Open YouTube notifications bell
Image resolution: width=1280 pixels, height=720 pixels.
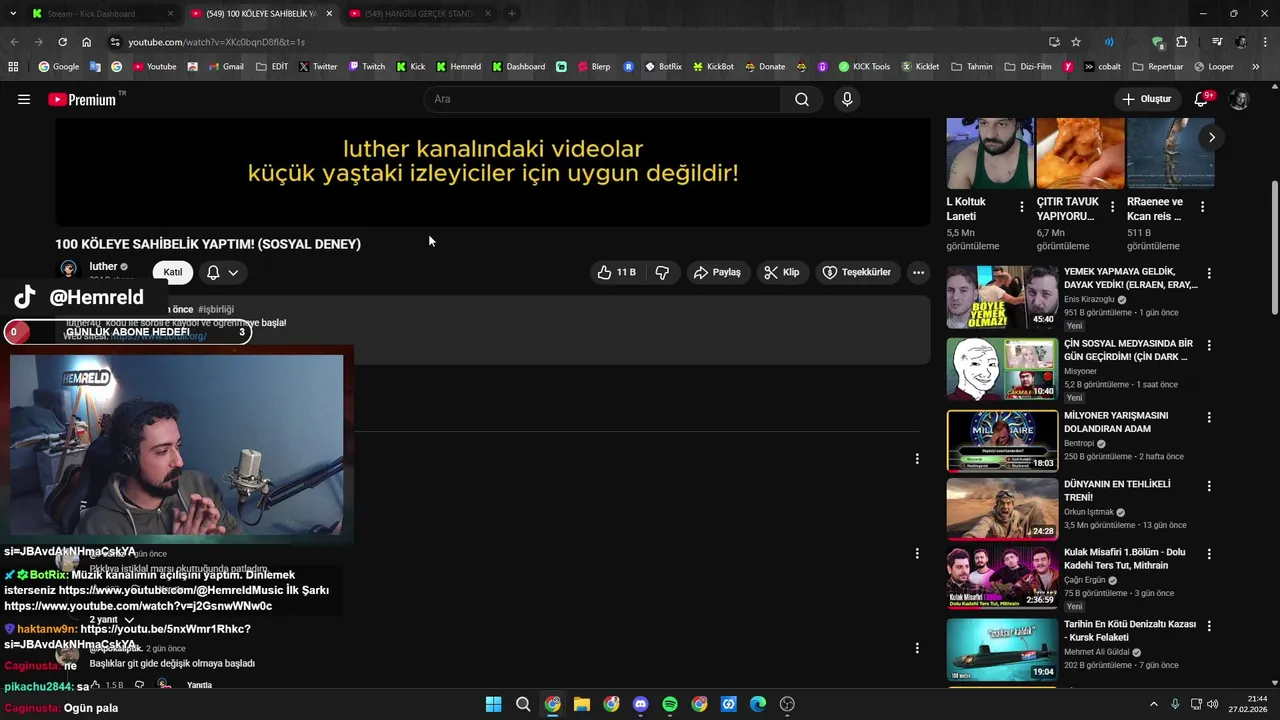[x=1202, y=99]
